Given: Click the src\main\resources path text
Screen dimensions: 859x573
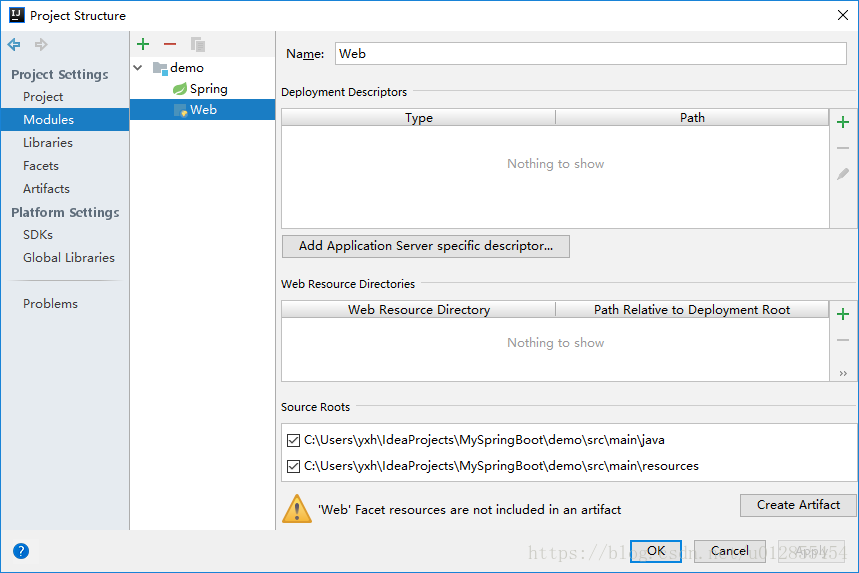Looking at the screenshot, I should [x=501, y=466].
